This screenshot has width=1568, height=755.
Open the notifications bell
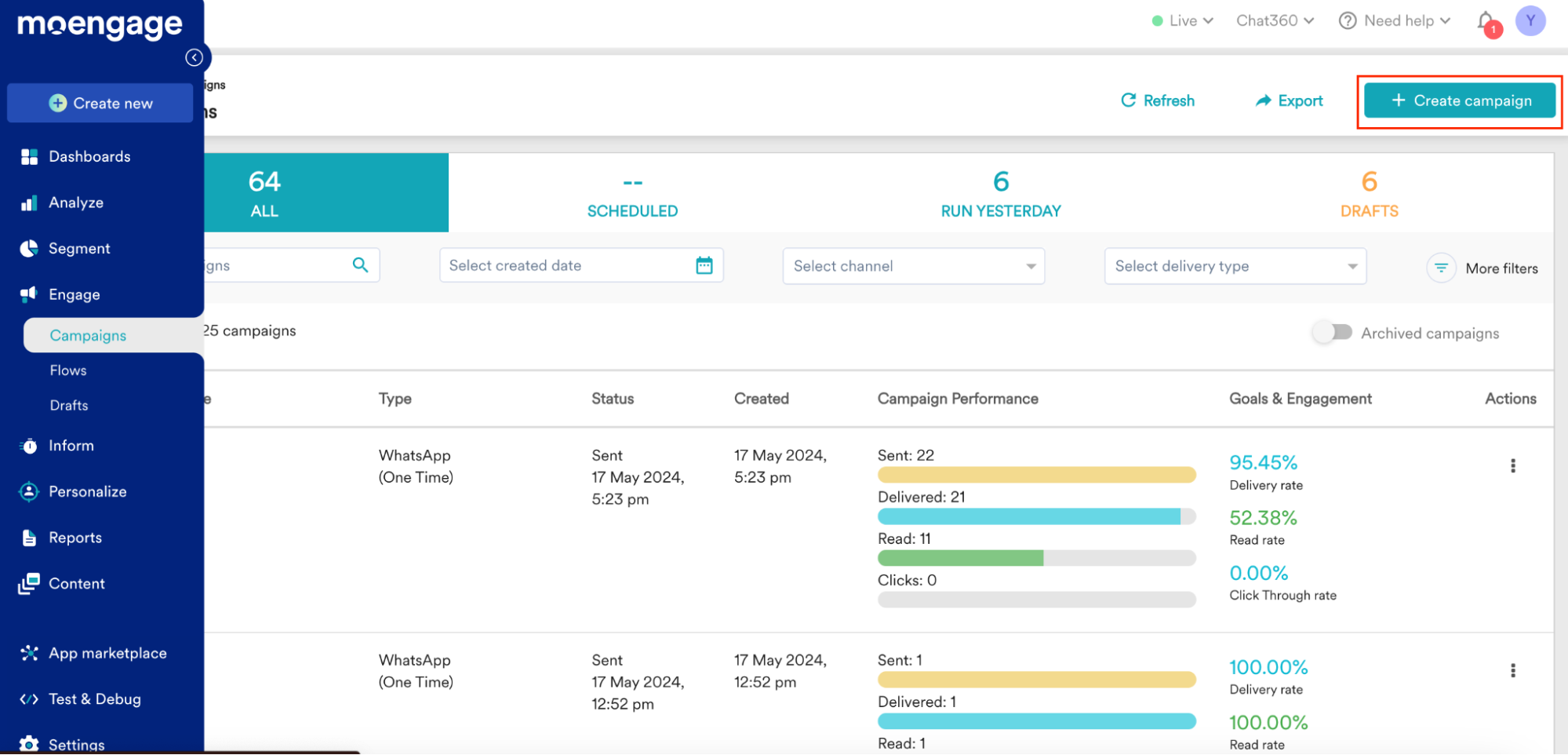click(x=1486, y=21)
